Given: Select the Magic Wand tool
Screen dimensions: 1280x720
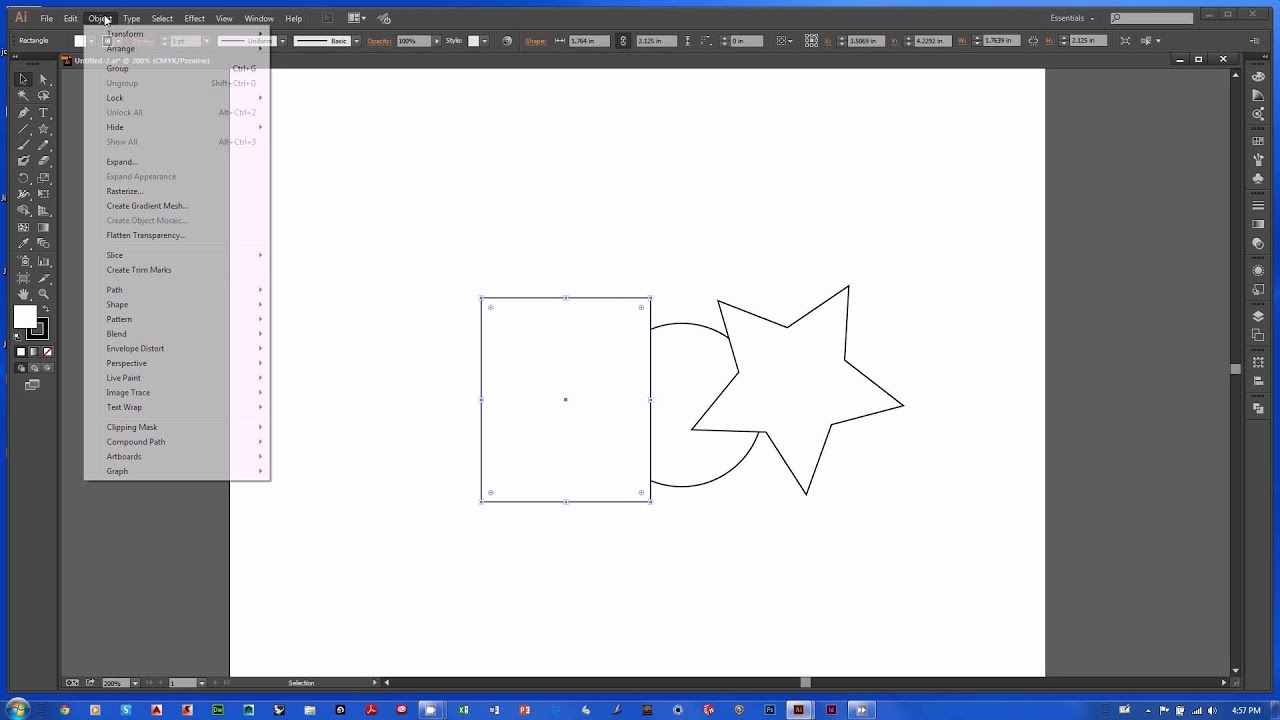Looking at the screenshot, I should [24, 96].
